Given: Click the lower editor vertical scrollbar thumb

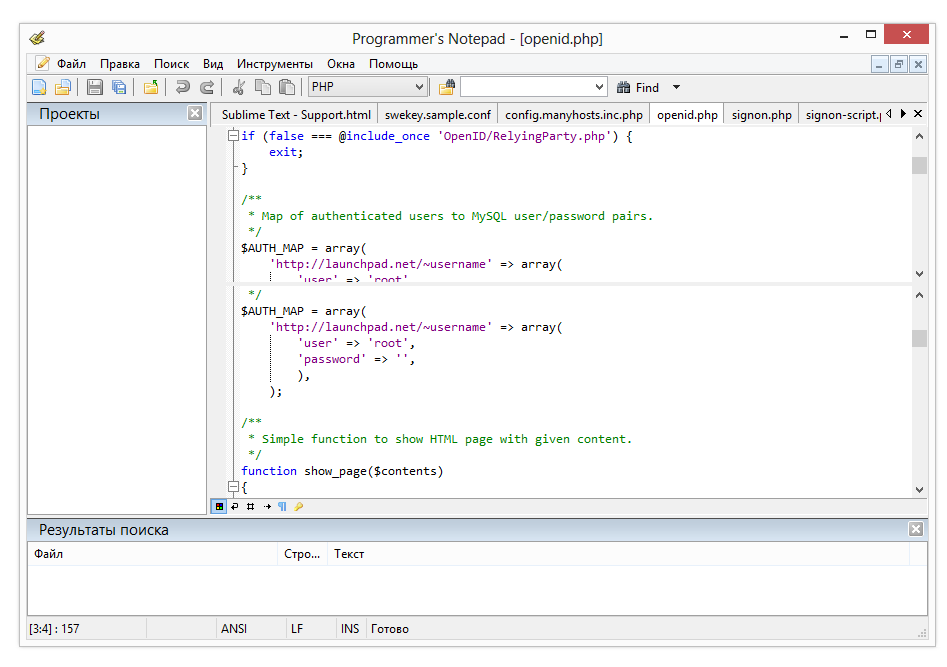Looking at the screenshot, I should click(919, 339).
